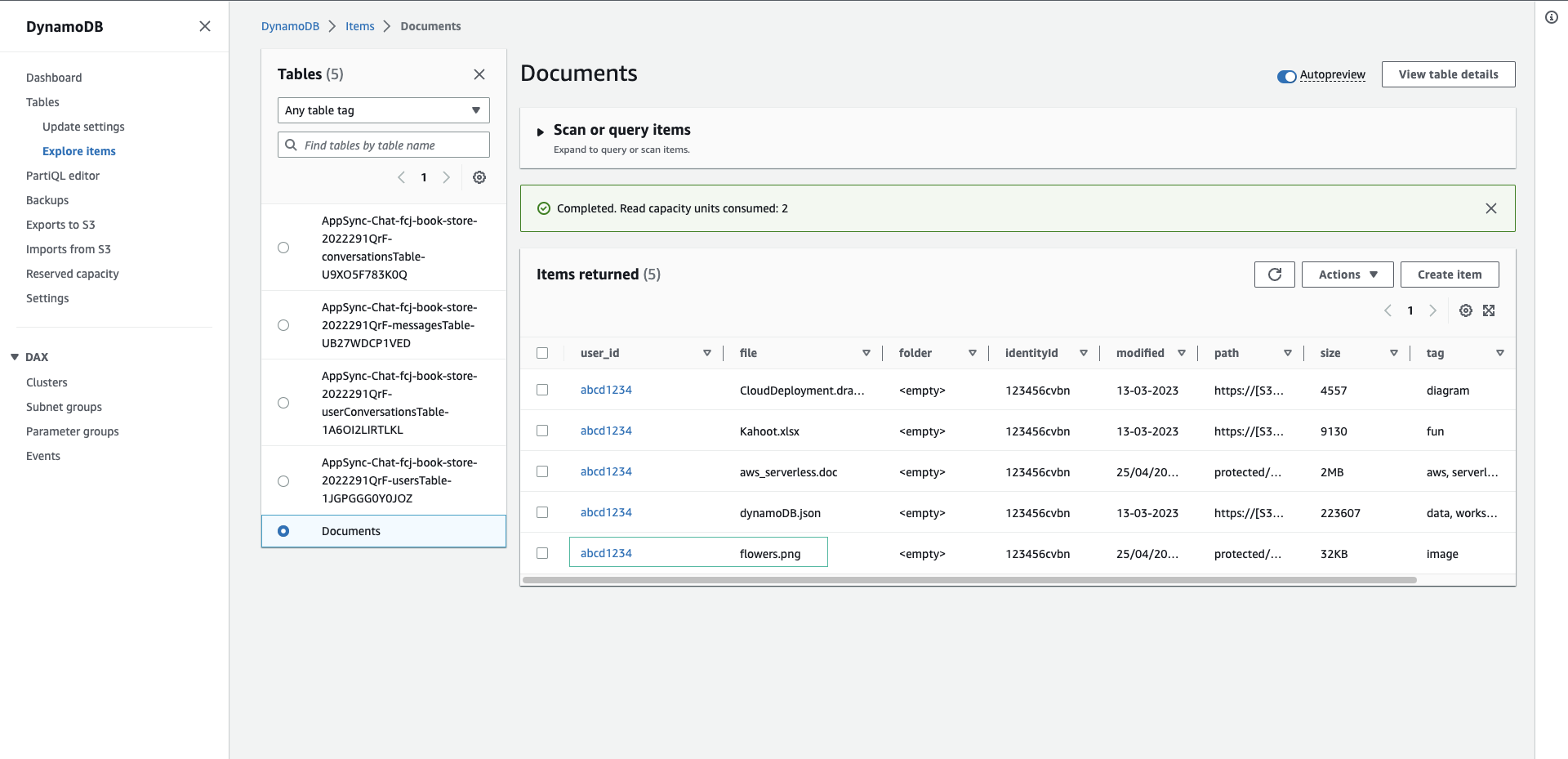This screenshot has height=759, width=1568.
Task: Go to previous page of items
Action: click(x=1388, y=310)
